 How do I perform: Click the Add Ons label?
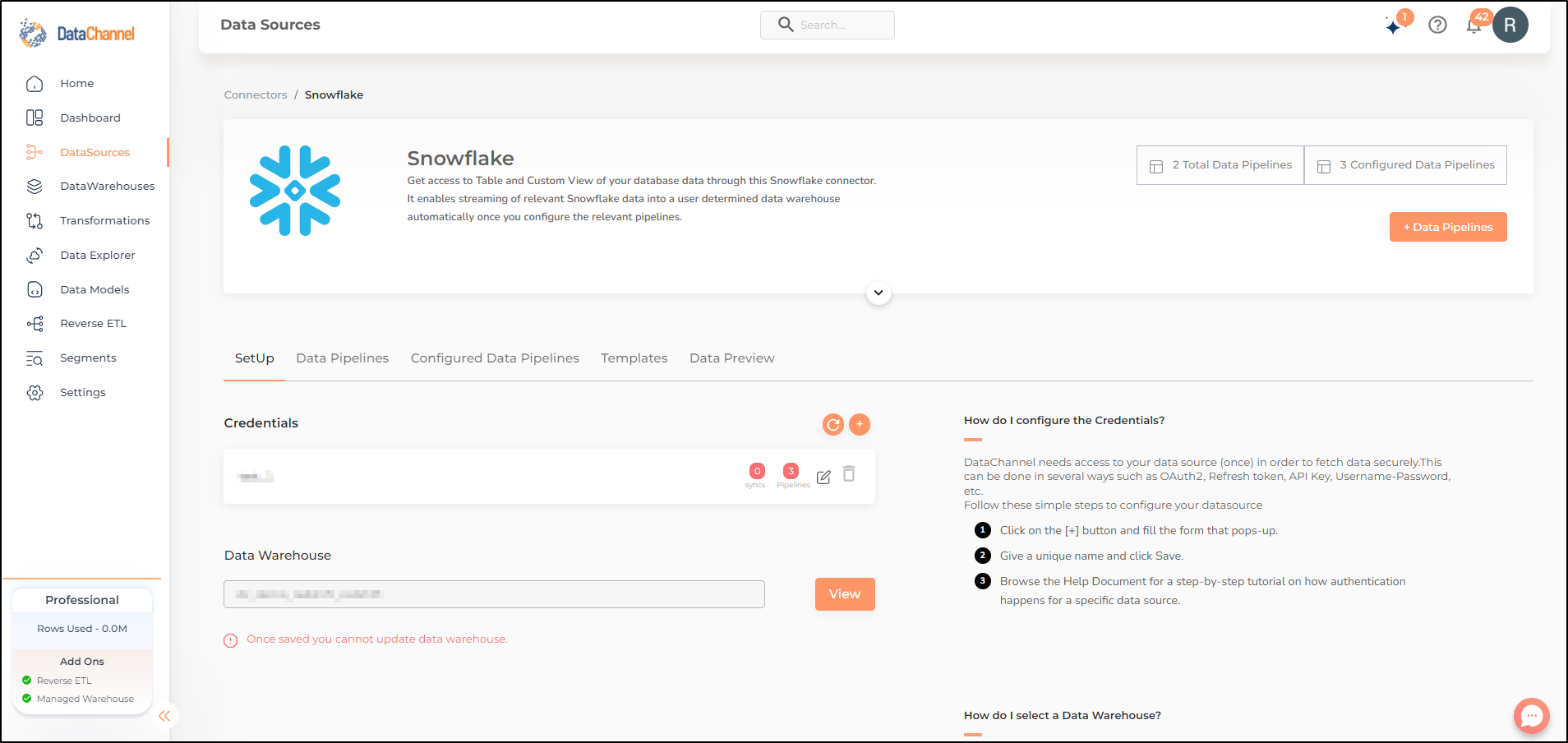pyautogui.click(x=82, y=662)
